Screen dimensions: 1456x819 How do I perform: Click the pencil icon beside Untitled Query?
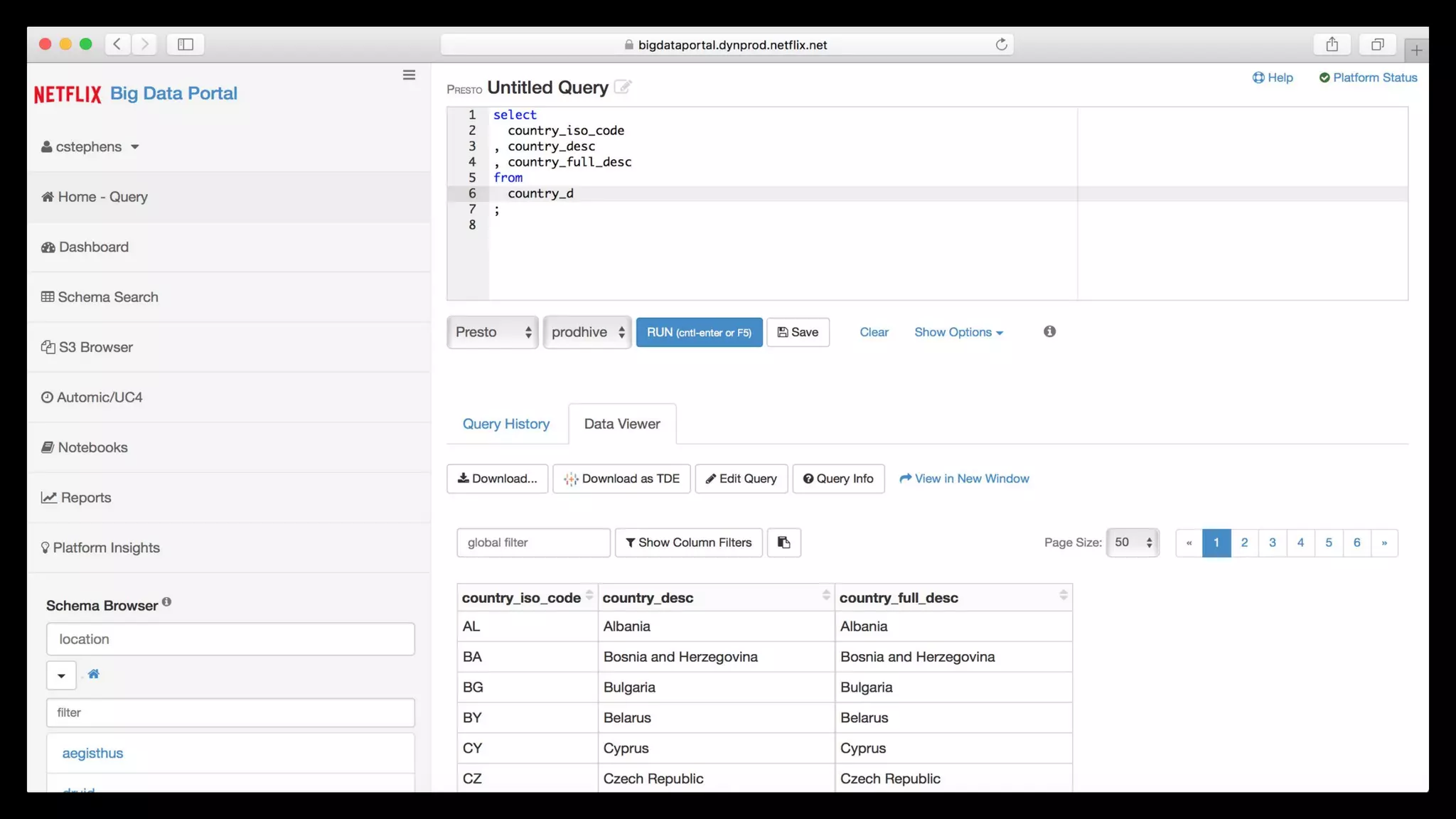623,87
